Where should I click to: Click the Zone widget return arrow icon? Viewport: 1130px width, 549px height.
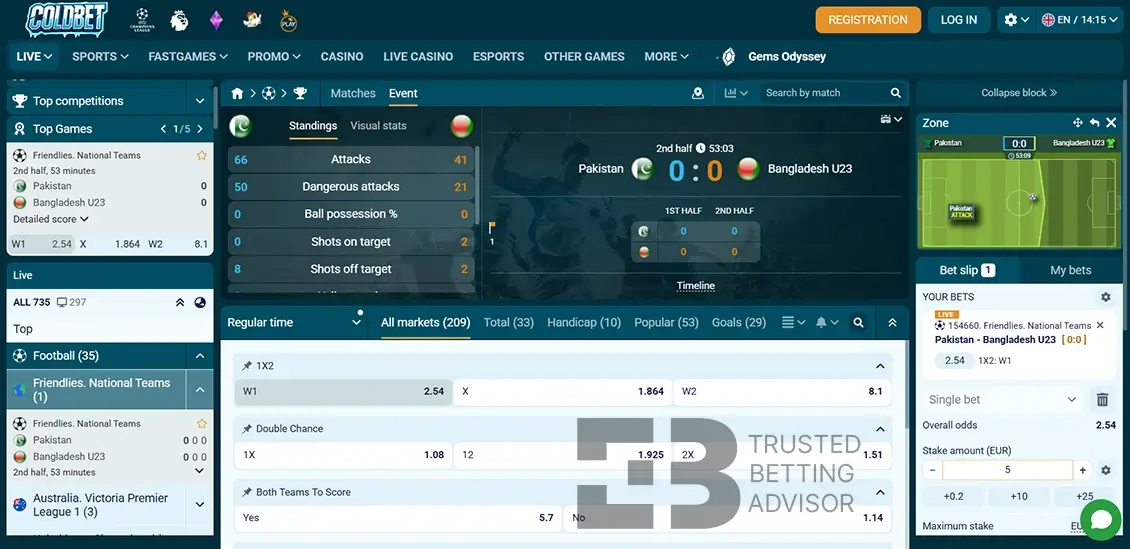1095,122
